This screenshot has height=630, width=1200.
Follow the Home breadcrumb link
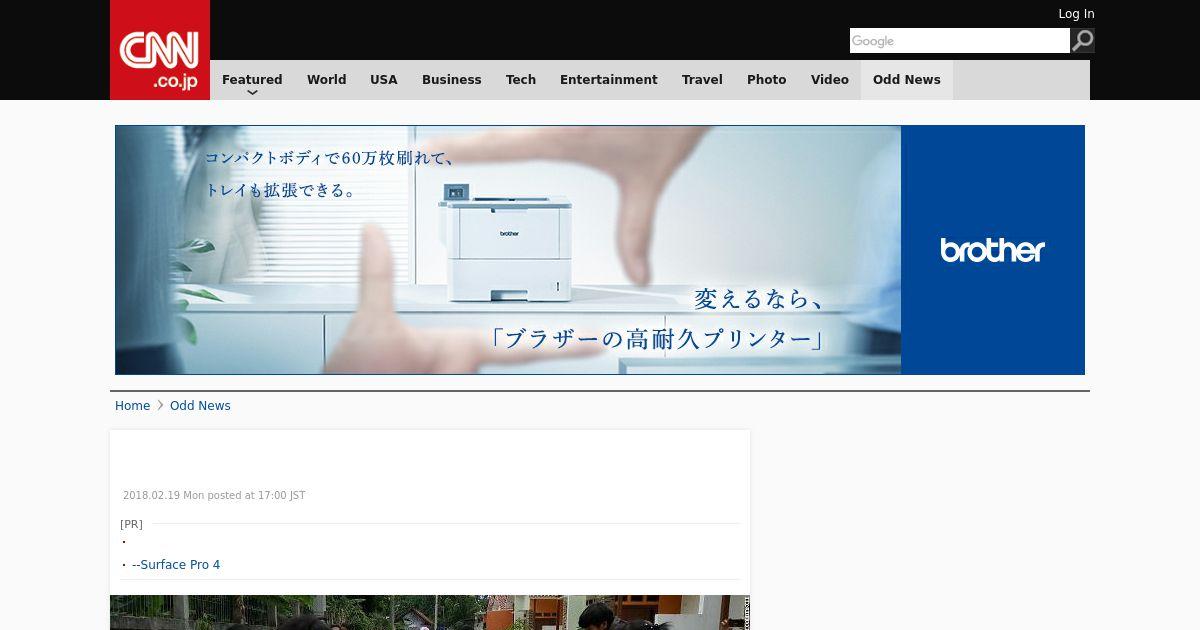132,405
